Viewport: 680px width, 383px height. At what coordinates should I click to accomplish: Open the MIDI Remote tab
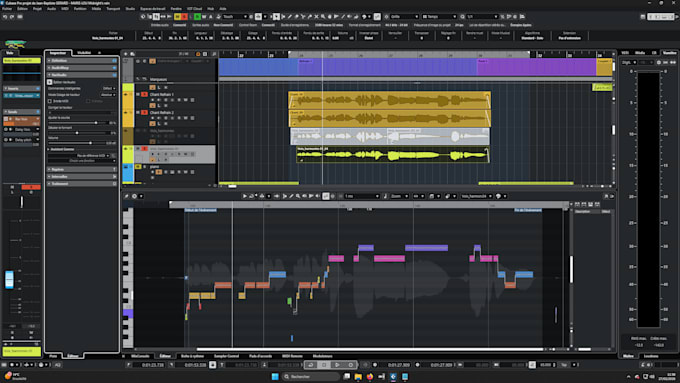coord(292,356)
